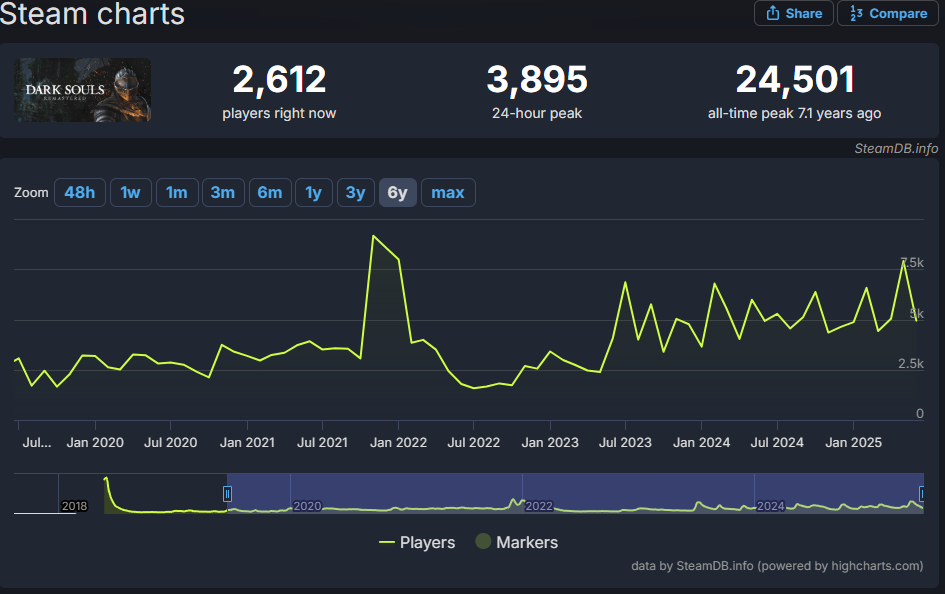Click the 3,895 24-hour peak figure
Image resolution: width=945 pixels, height=594 pixels.
(537, 80)
